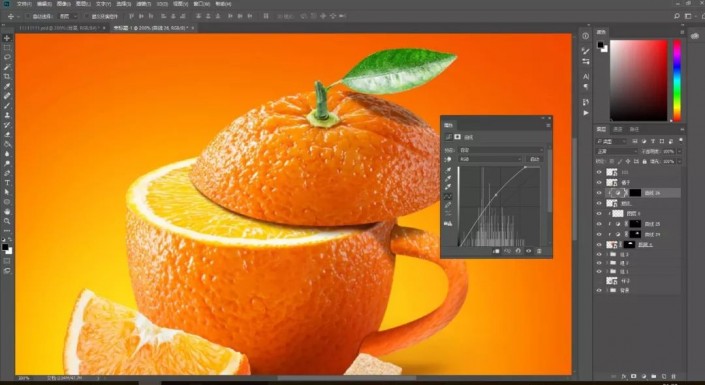Screen dimensions: 705x385
Task: Hide the 曲线 25 layer
Action: [x=599, y=224]
